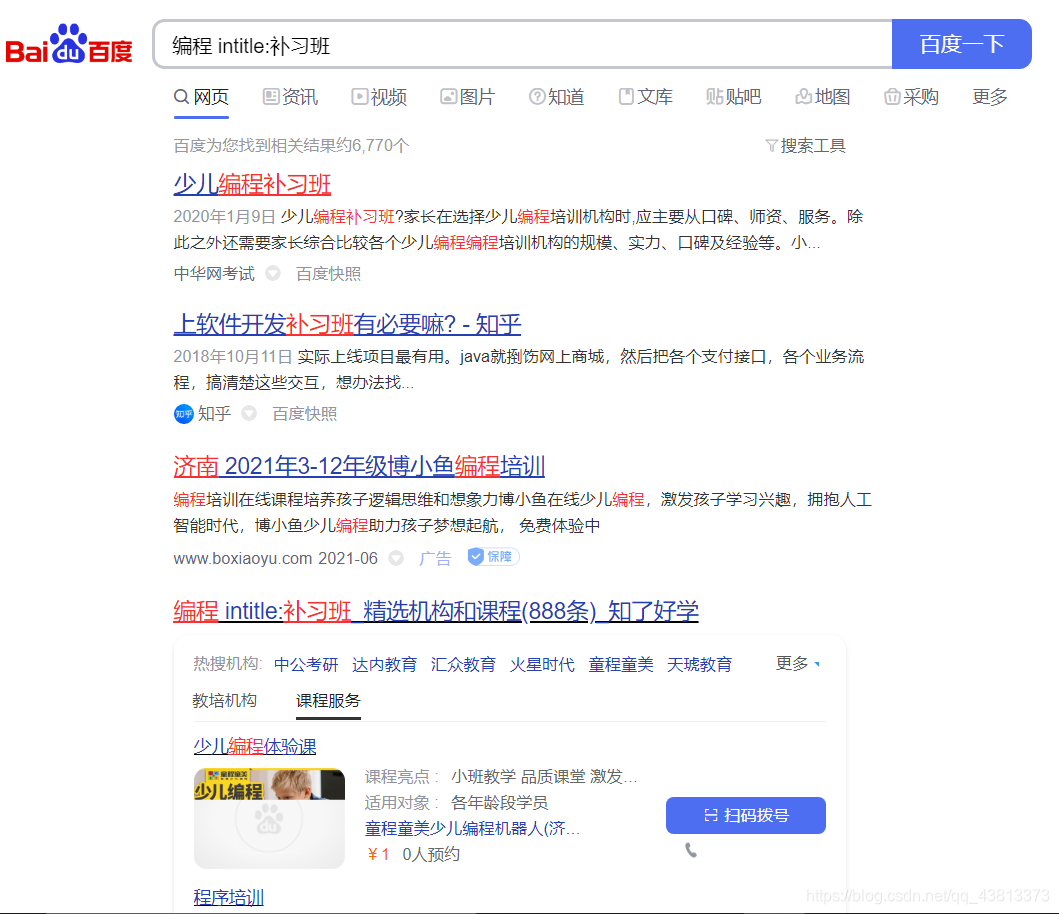Switch to the 网页 tab
This screenshot has width=1059, height=914.
click(201, 97)
